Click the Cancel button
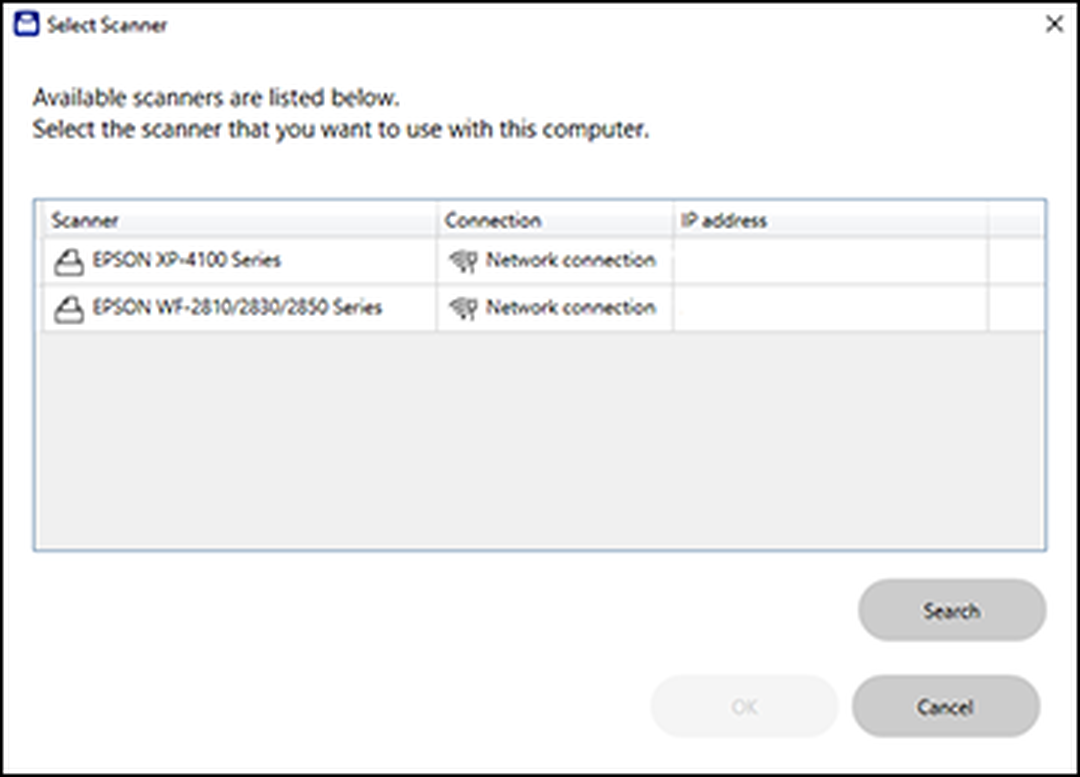Screen dimensions: 1080x777 point(946,707)
